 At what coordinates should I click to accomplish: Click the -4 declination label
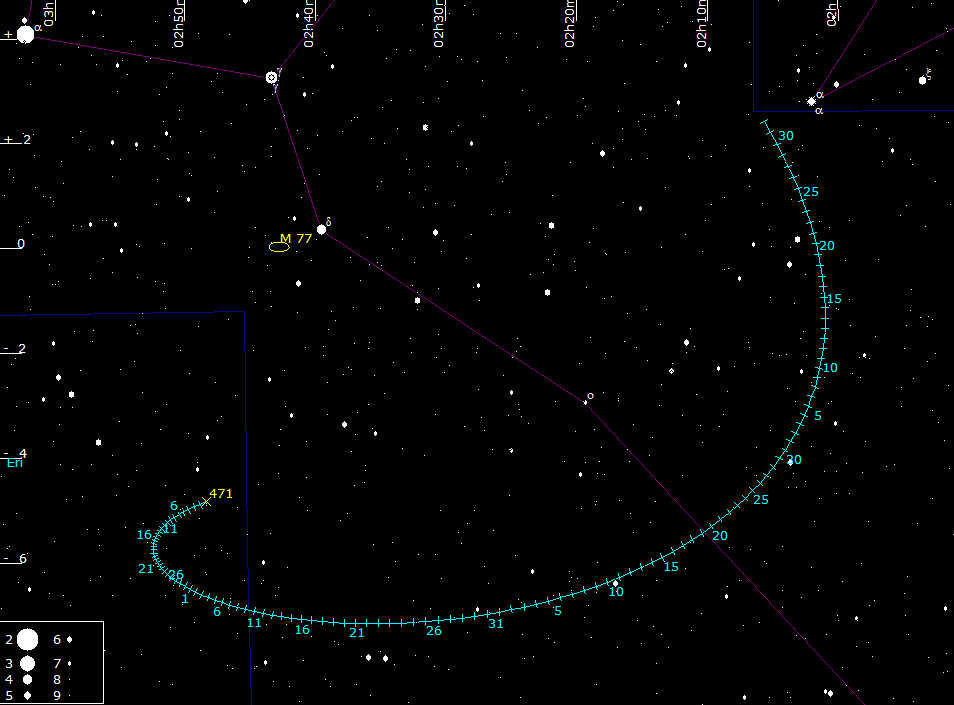15,453
